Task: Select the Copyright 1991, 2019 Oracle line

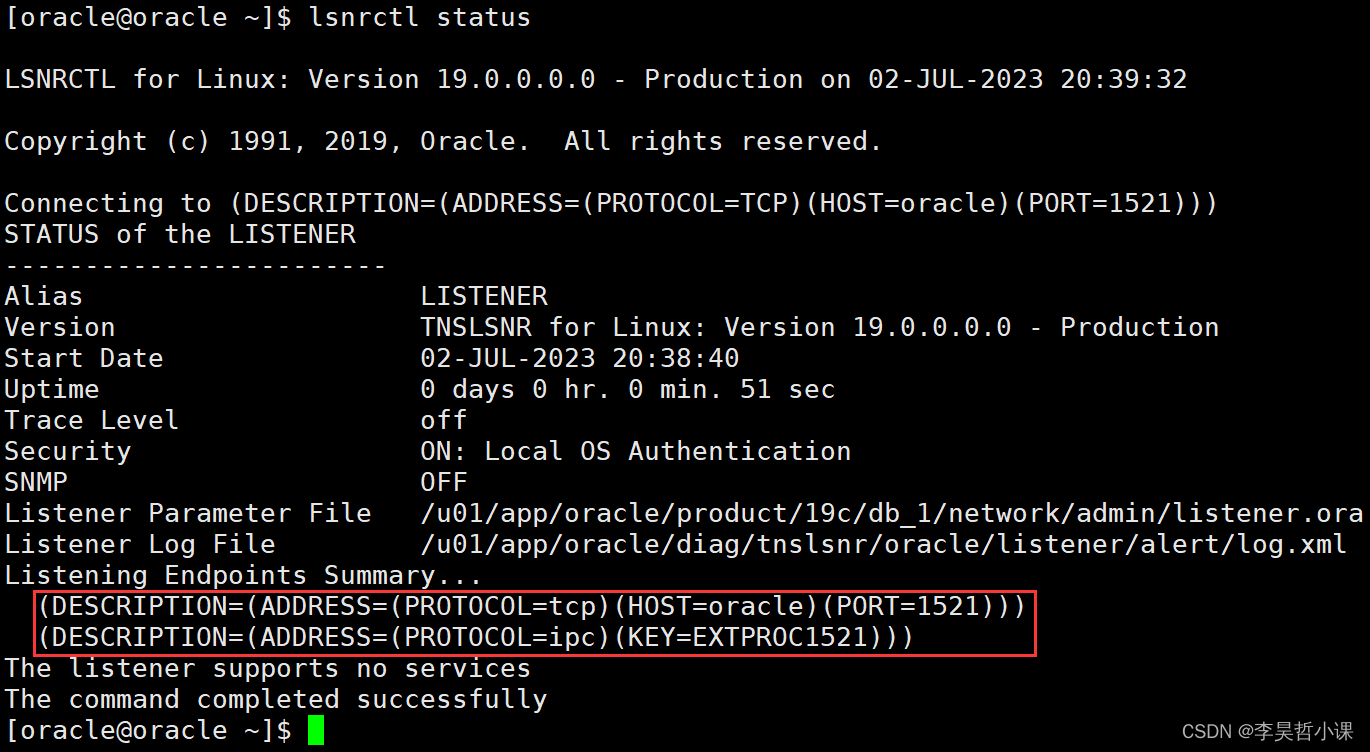Action: pos(443,142)
